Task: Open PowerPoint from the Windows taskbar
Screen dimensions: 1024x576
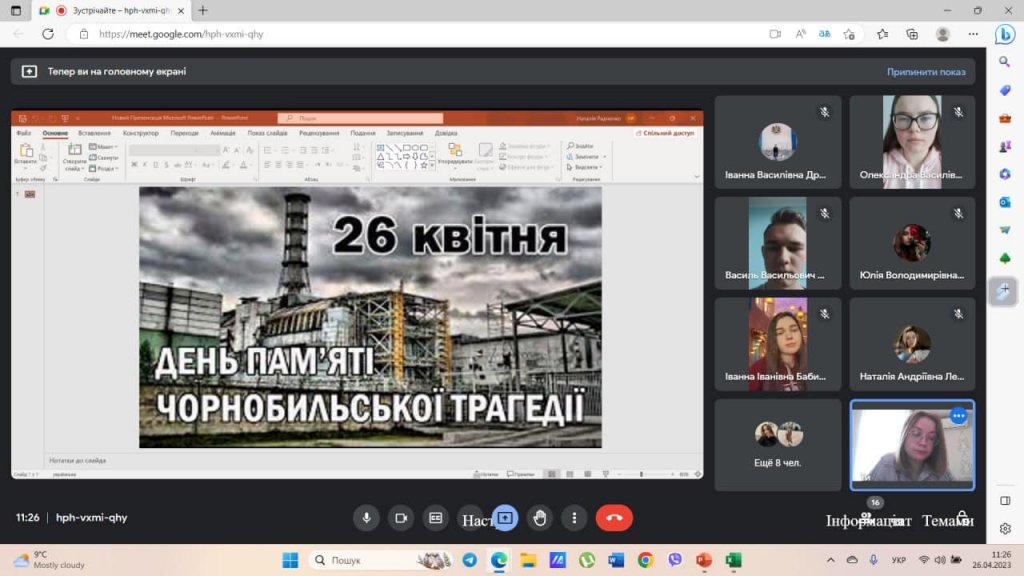Action: pos(703,560)
